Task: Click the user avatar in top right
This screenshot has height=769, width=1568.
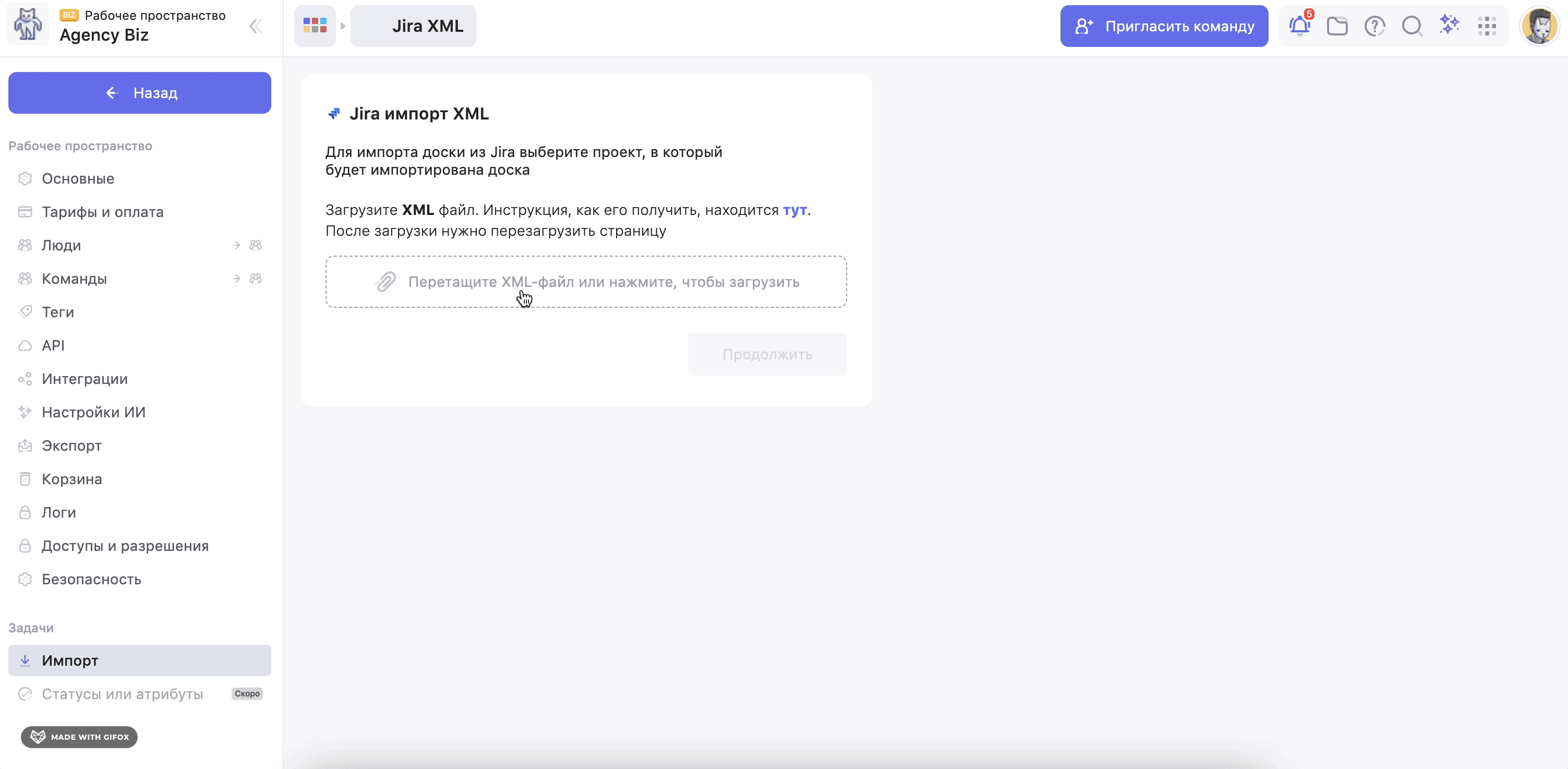Action: click(1539, 26)
